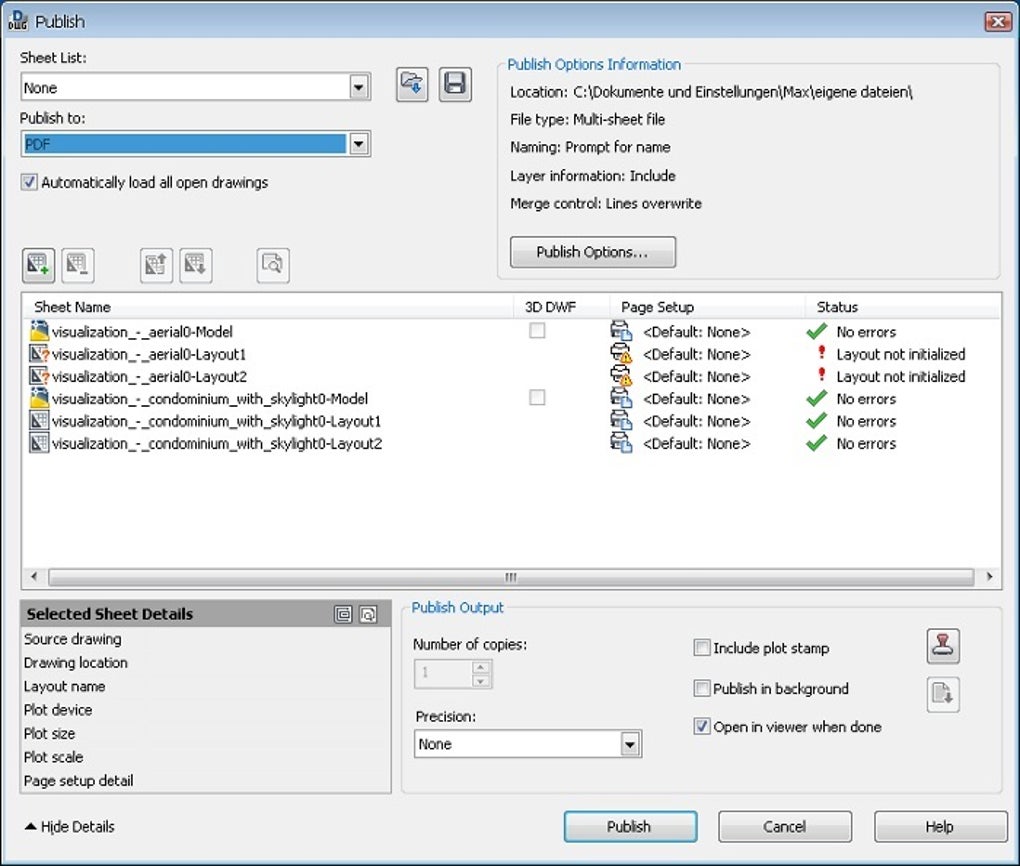The image size is (1020, 866).
Task: Click first icon in Selected Sheet Details header
Action: 343,614
